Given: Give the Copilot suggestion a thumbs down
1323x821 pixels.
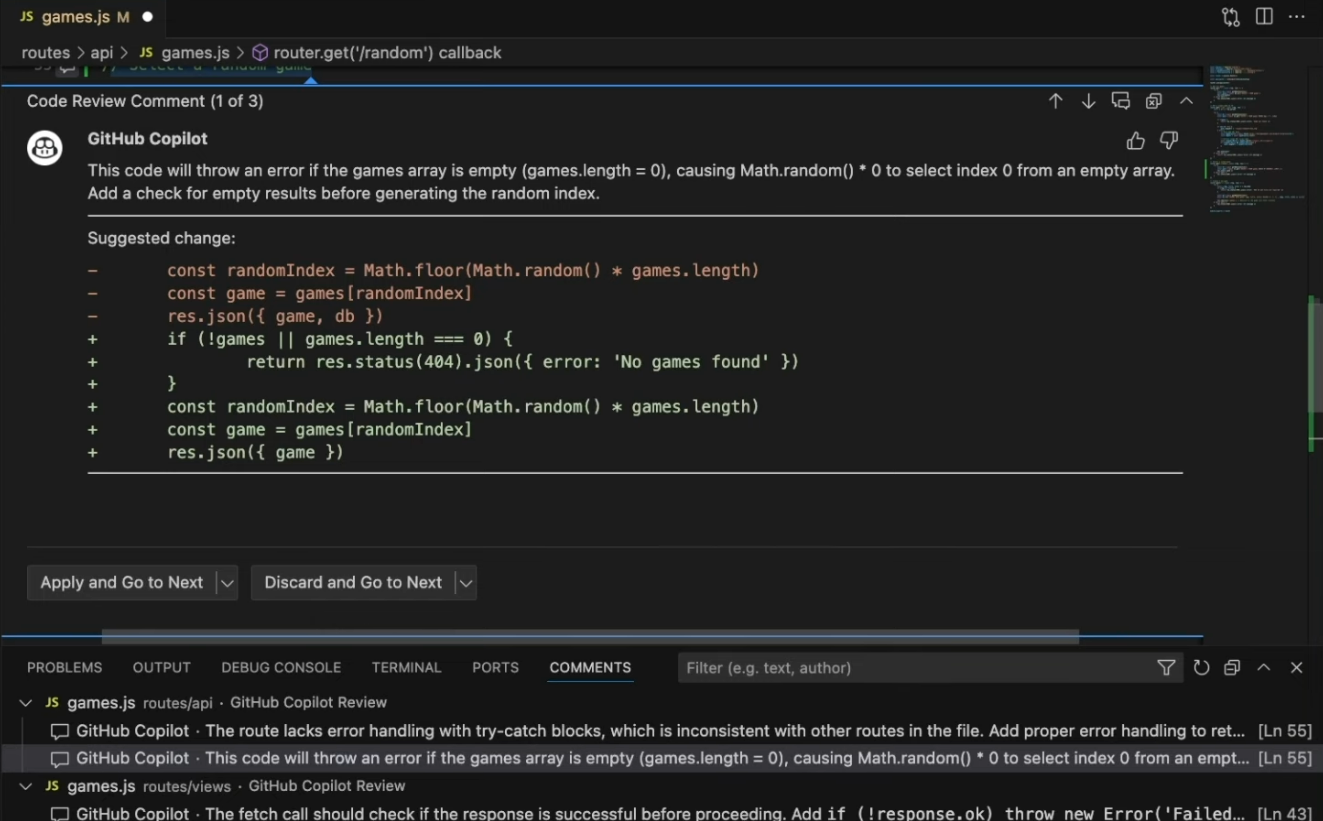Looking at the screenshot, I should coord(1168,140).
